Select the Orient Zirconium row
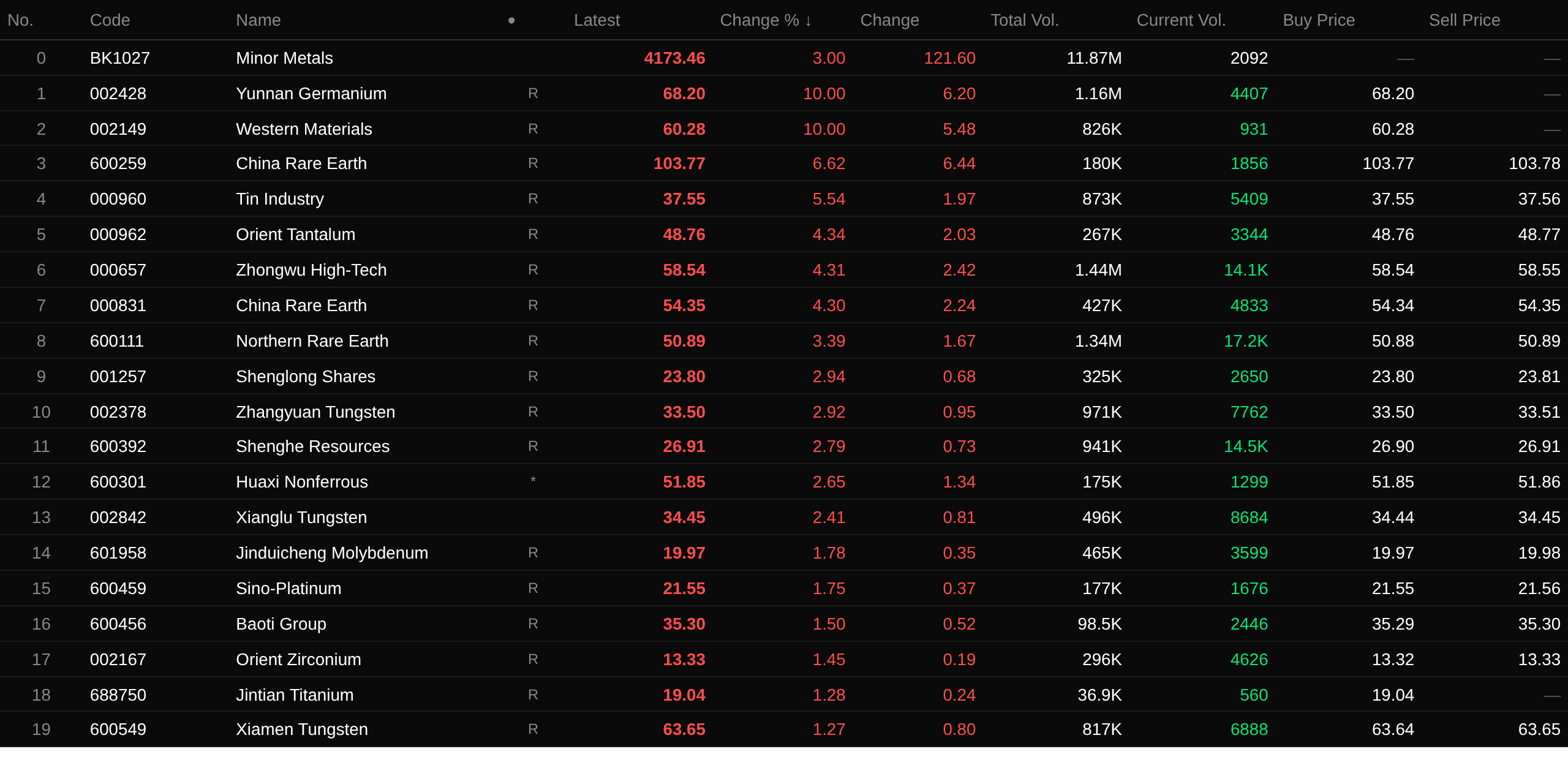Viewport: 1568px width, 757px height. click(x=298, y=660)
